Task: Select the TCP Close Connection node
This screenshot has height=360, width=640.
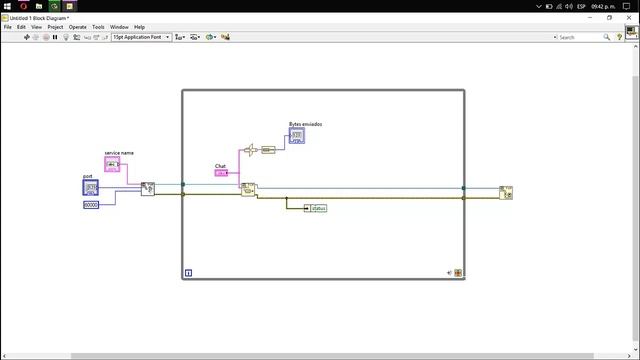Action: pos(506,193)
